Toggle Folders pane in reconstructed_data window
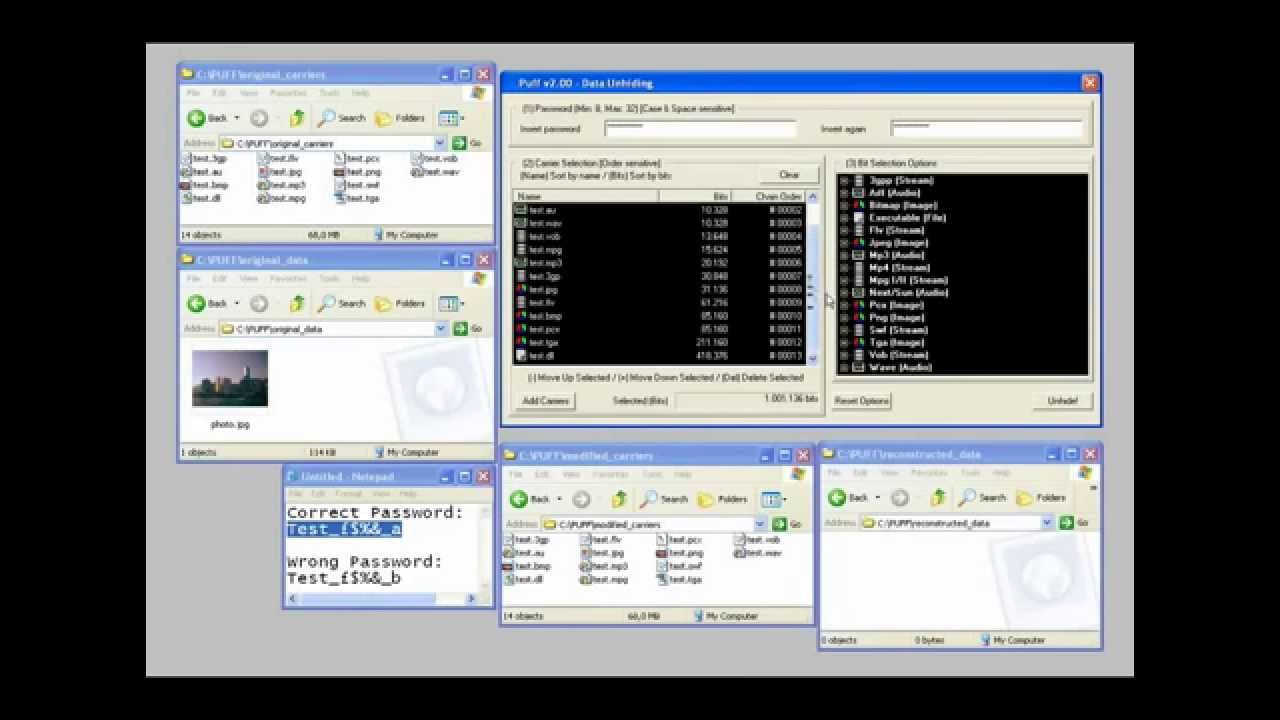The height and width of the screenshot is (720, 1280). (1040, 498)
